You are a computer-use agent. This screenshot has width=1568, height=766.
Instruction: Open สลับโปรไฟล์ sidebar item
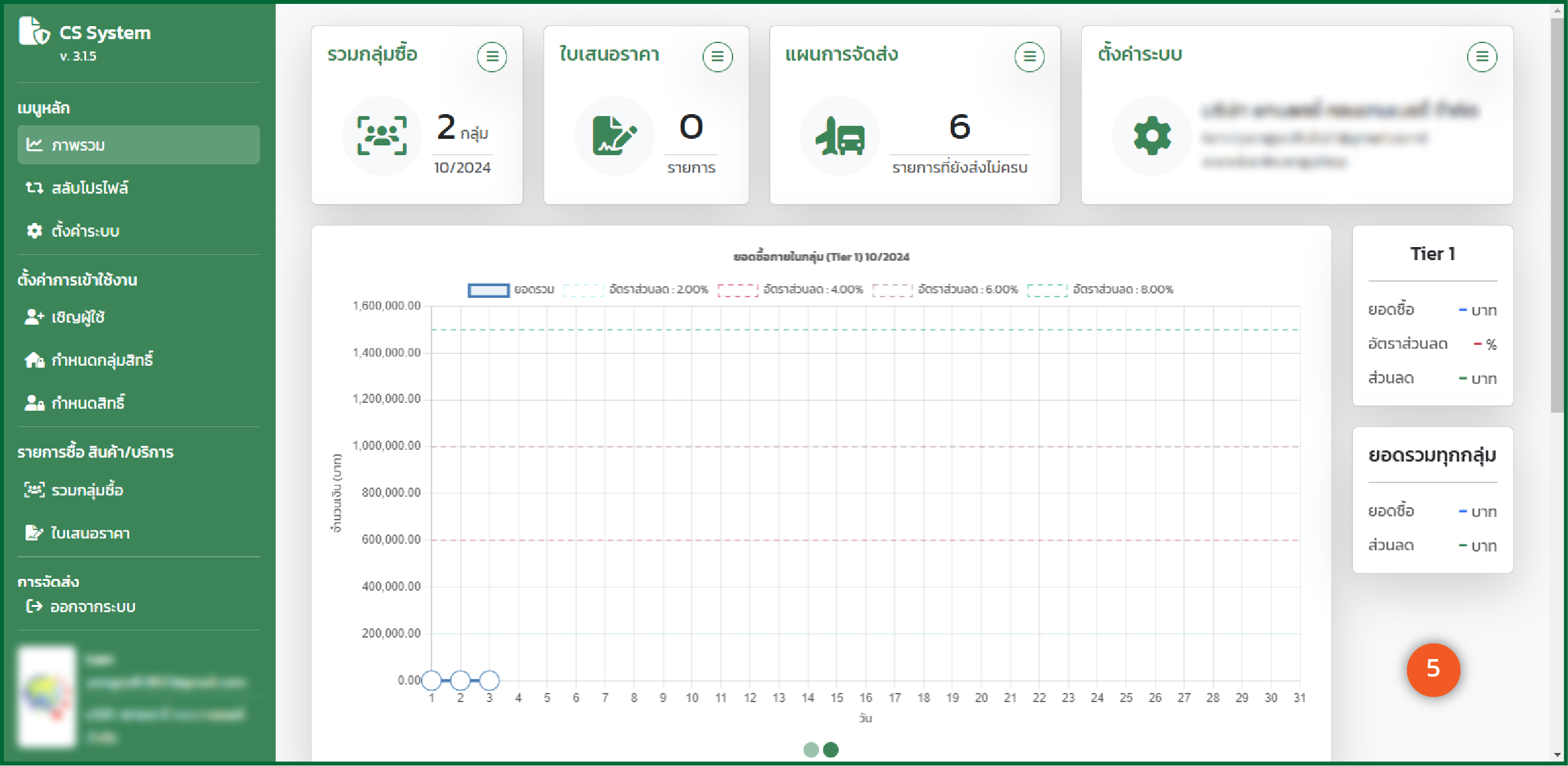89,188
